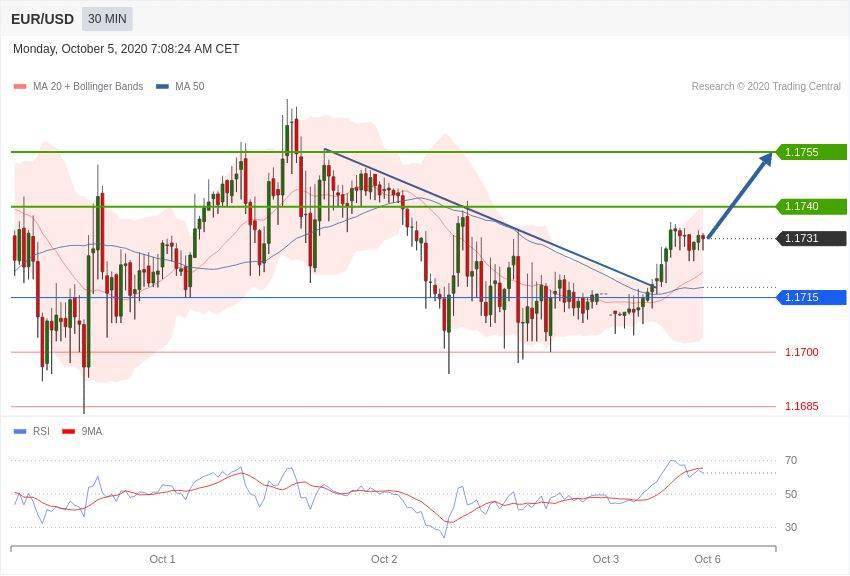
Task: Click the 30 MIN timeframe button
Action: coord(107,19)
